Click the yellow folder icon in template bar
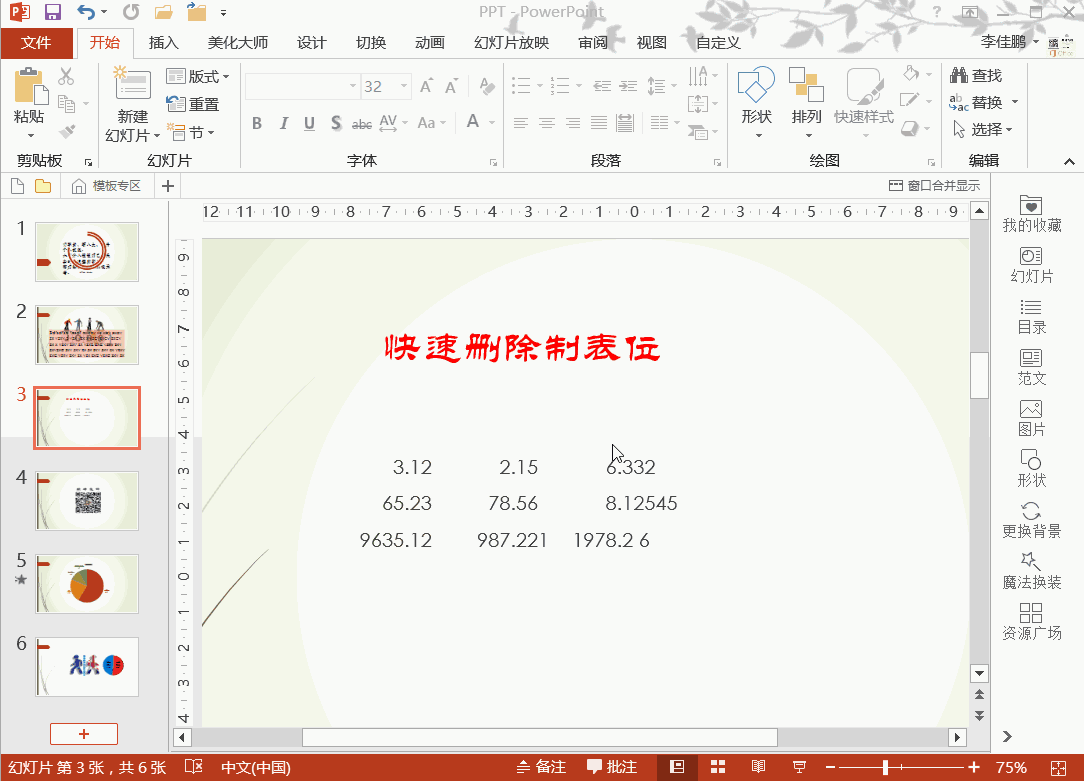This screenshot has width=1084, height=781. click(x=43, y=186)
